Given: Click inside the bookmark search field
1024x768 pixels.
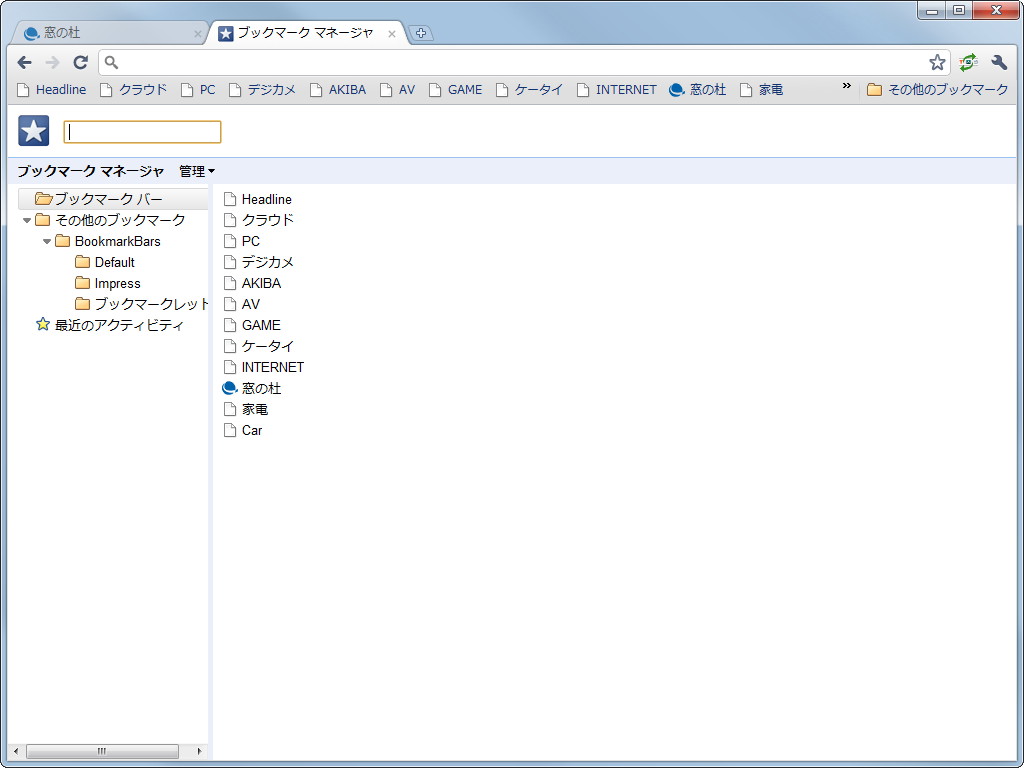Looking at the screenshot, I should pos(142,131).
